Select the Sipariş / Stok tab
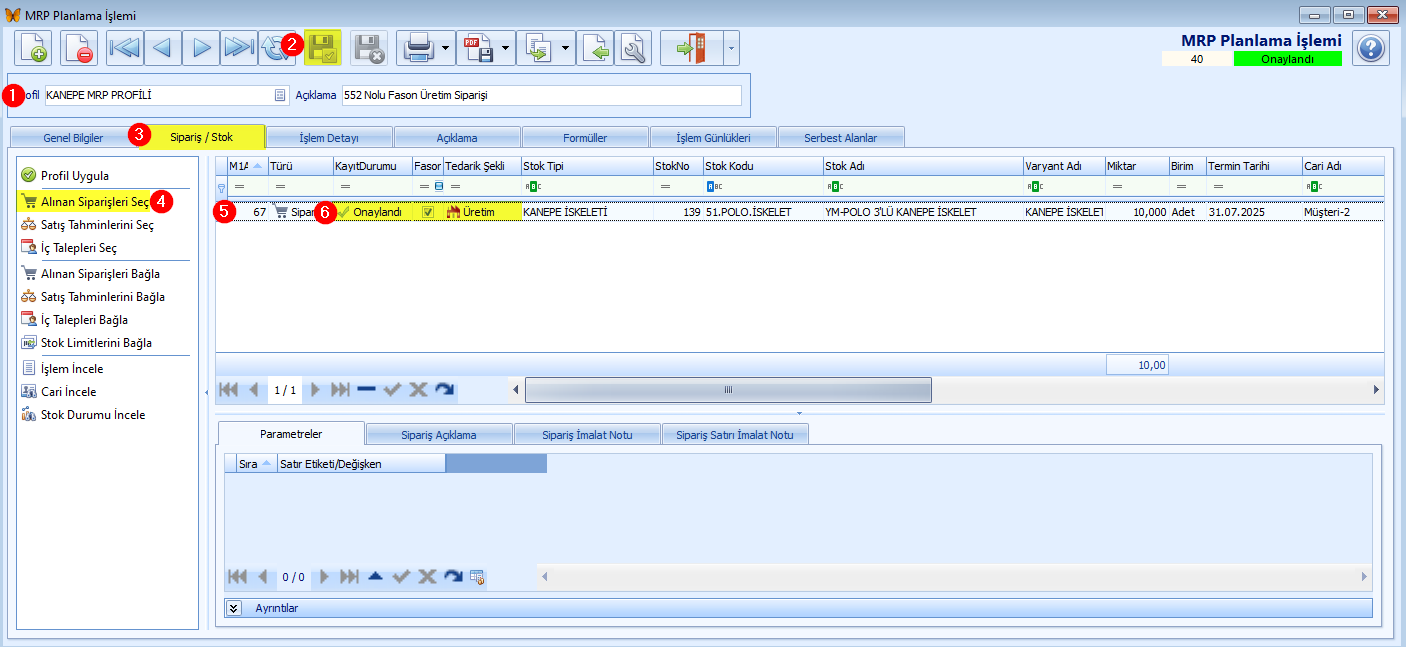The height and width of the screenshot is (647, 1406). tap(201, 137)
